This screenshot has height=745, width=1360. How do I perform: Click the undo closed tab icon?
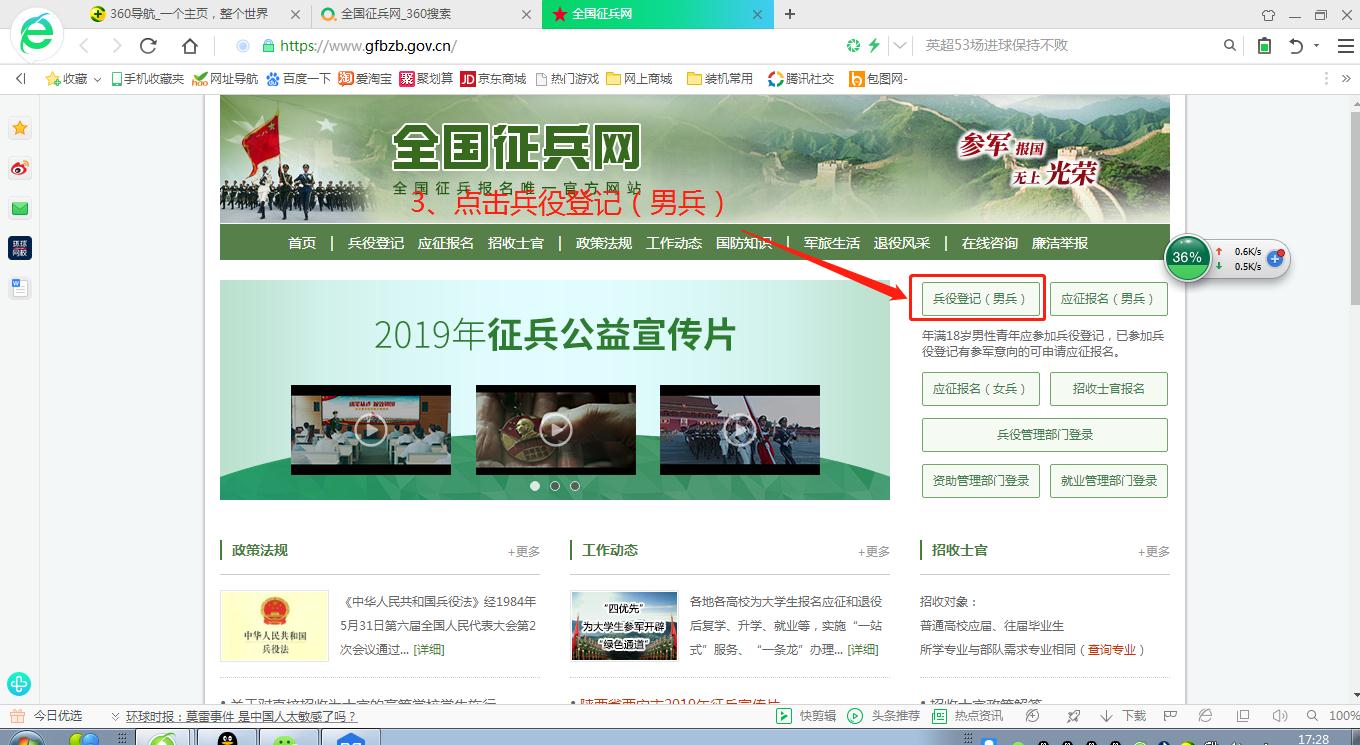click(1296, 46)
